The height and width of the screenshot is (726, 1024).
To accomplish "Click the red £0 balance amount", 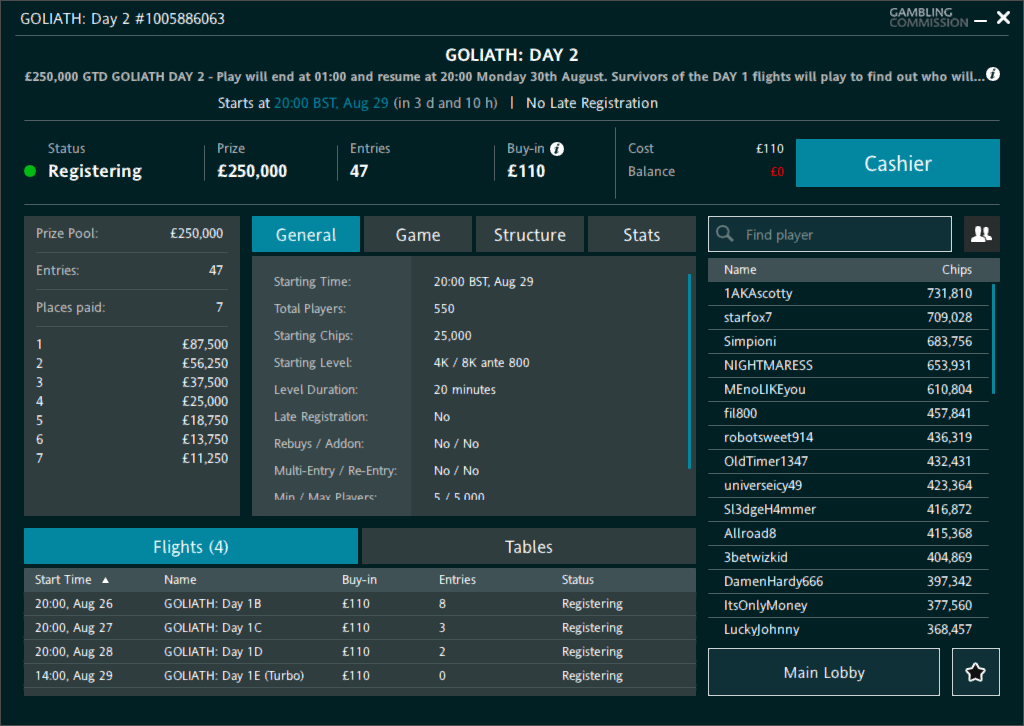I will pyautogui.click(x=777, y=172).
